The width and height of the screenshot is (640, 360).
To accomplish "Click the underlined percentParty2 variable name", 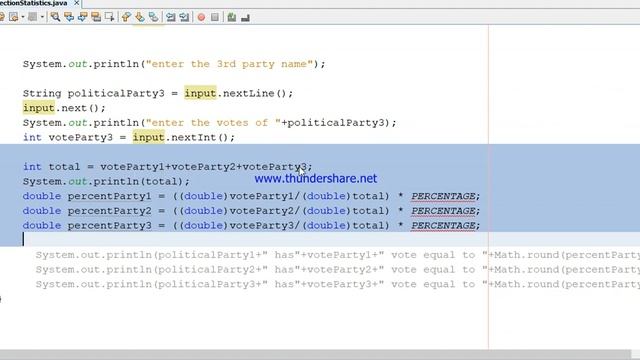I will (109, 211).
